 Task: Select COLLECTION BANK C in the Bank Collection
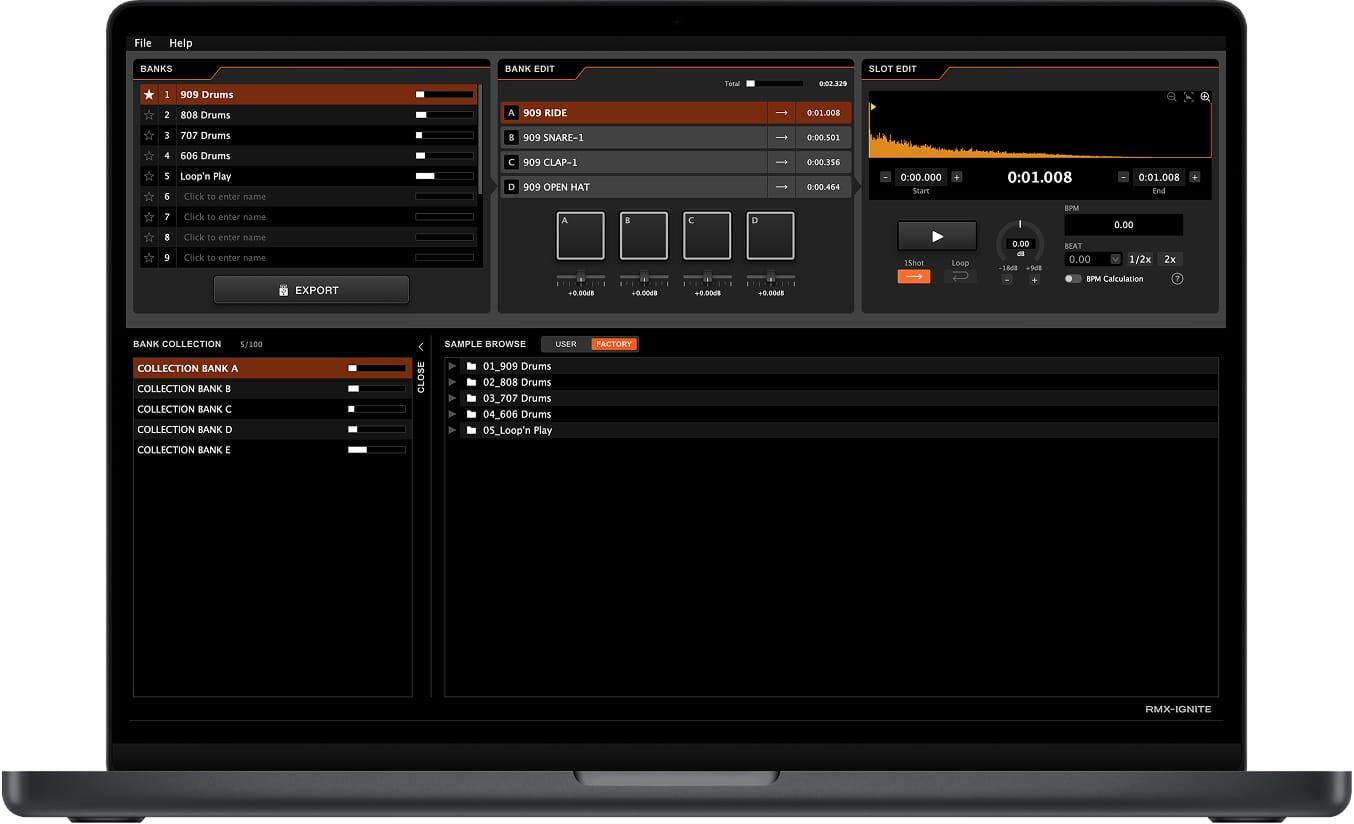[272, 409]
